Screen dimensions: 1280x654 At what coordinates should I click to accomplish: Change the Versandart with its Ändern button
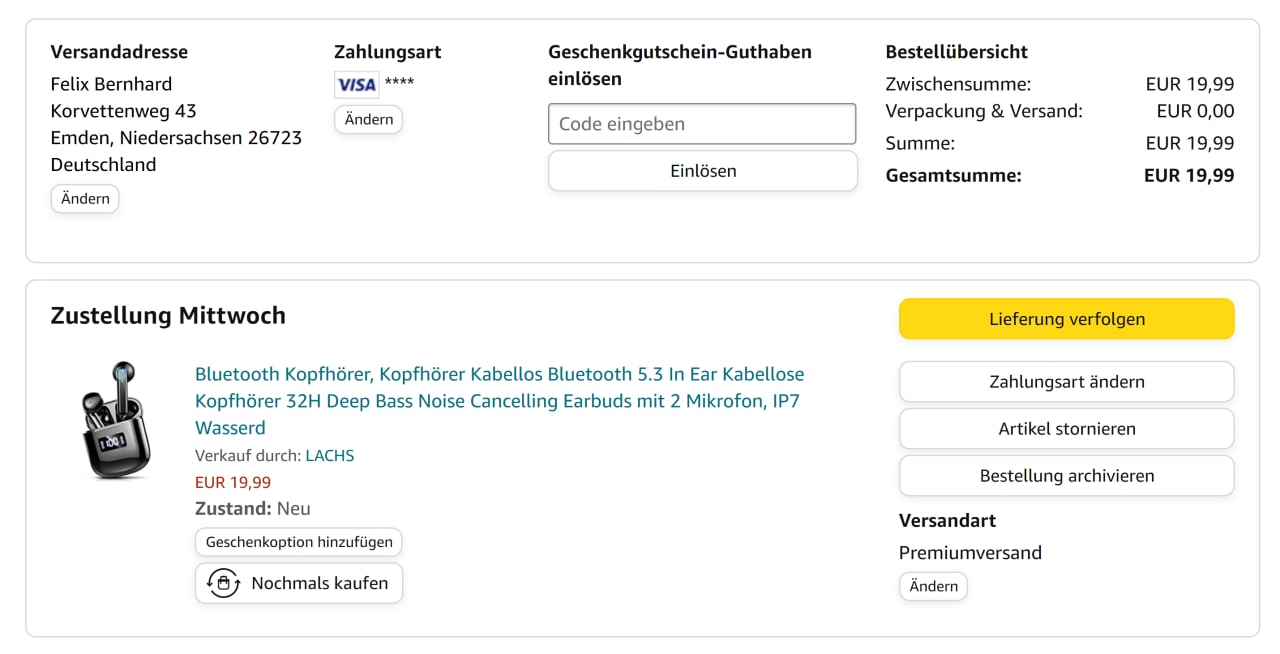tap(933, 587)
